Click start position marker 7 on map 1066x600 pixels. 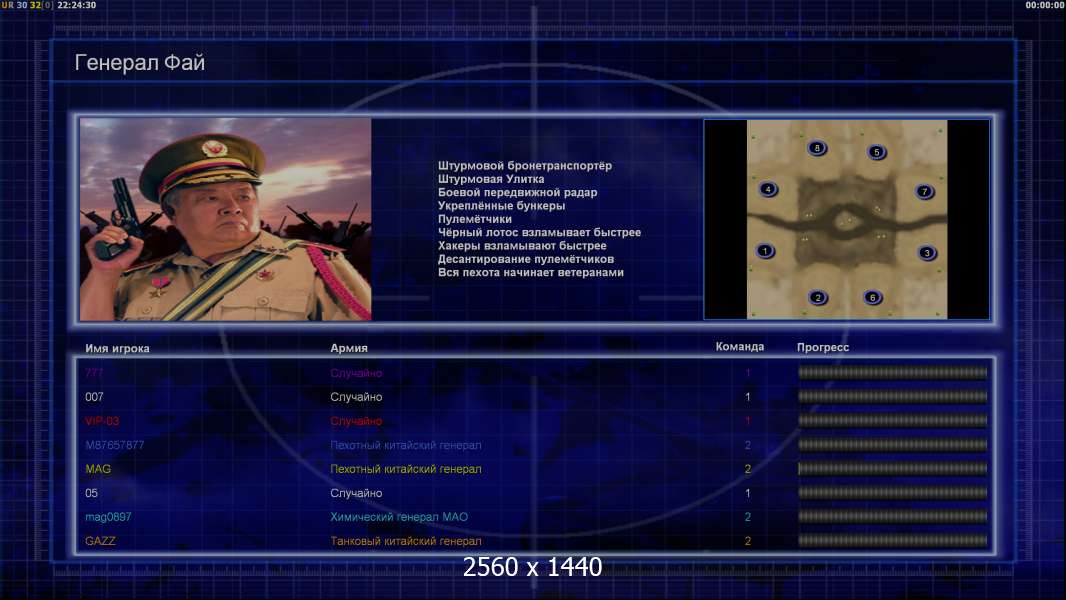[925, 192]
